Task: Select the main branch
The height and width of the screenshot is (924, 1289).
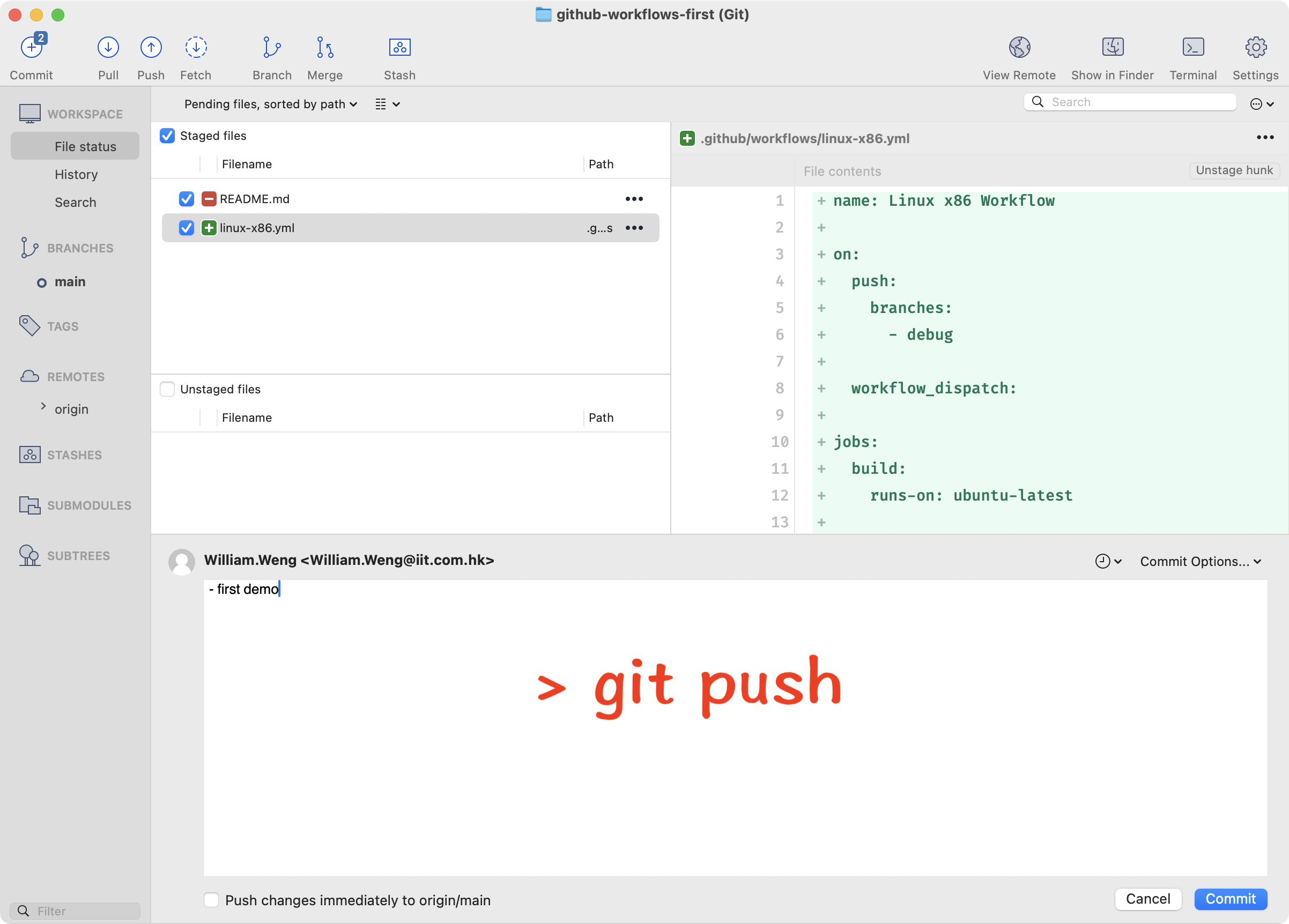Action: (x=70, y=282)
